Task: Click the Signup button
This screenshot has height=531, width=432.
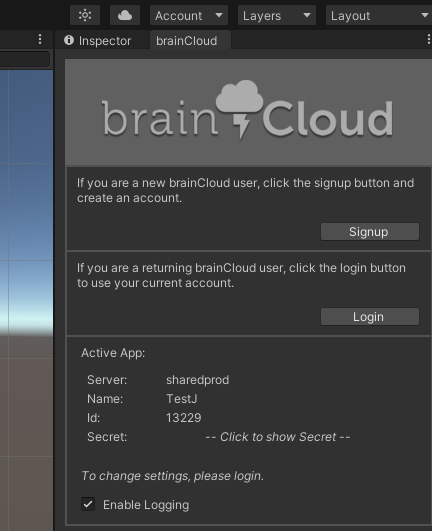Action: pos(370,232)
